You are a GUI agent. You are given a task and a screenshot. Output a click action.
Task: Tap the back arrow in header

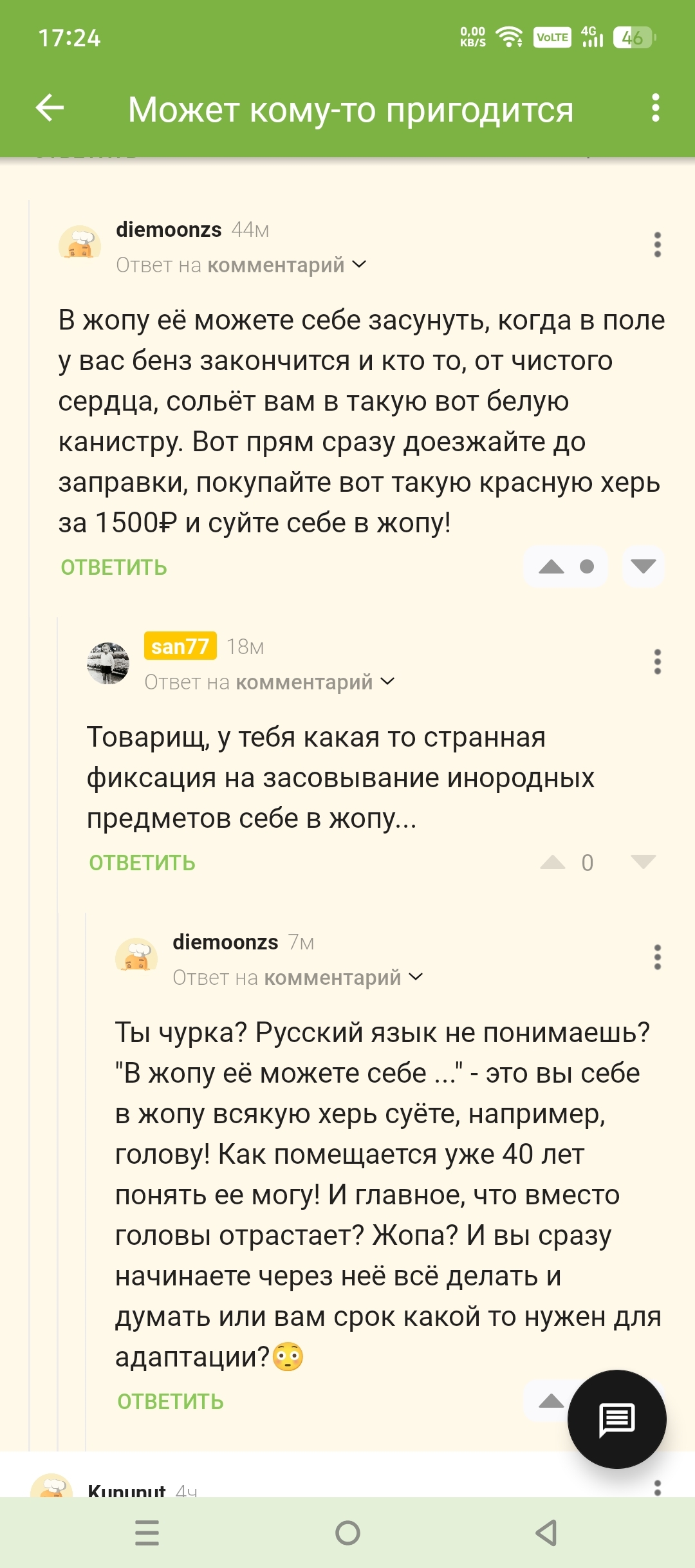(50, 107)
